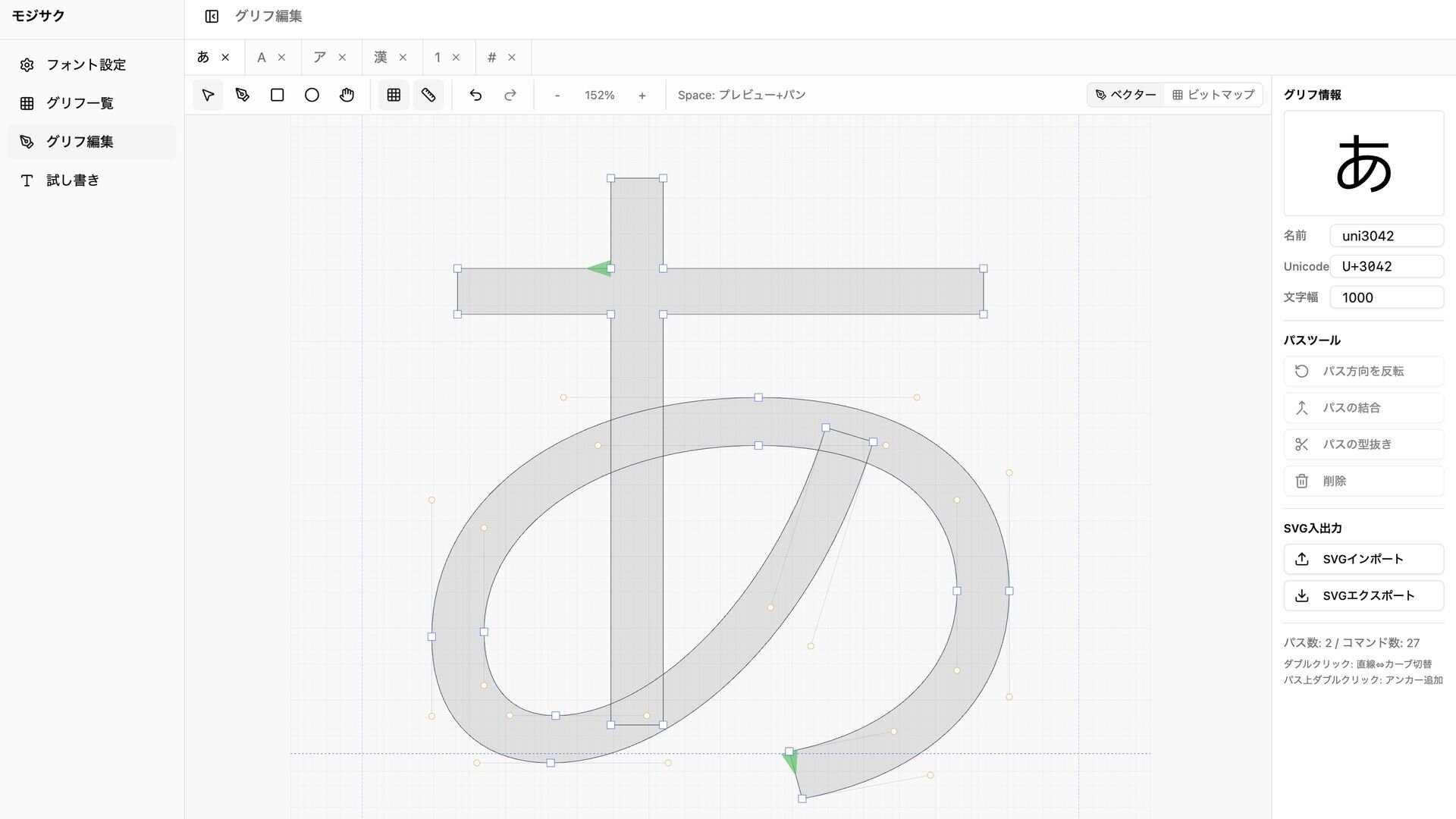Activate the hand pan tool
The height and width of the screenshot is (819, 1456).
click(347, 95)
